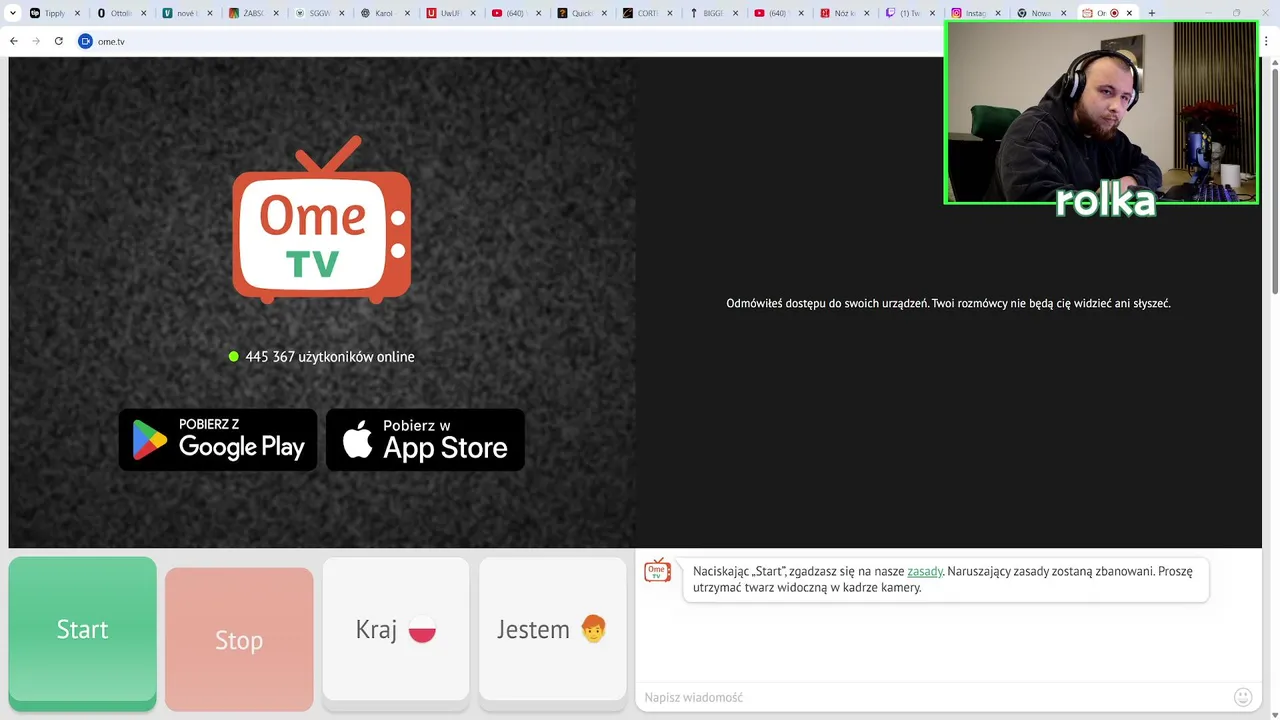Click the Apple logo on App Store badge
Viewport: 1280px width, 720px height.
[357, 439]
